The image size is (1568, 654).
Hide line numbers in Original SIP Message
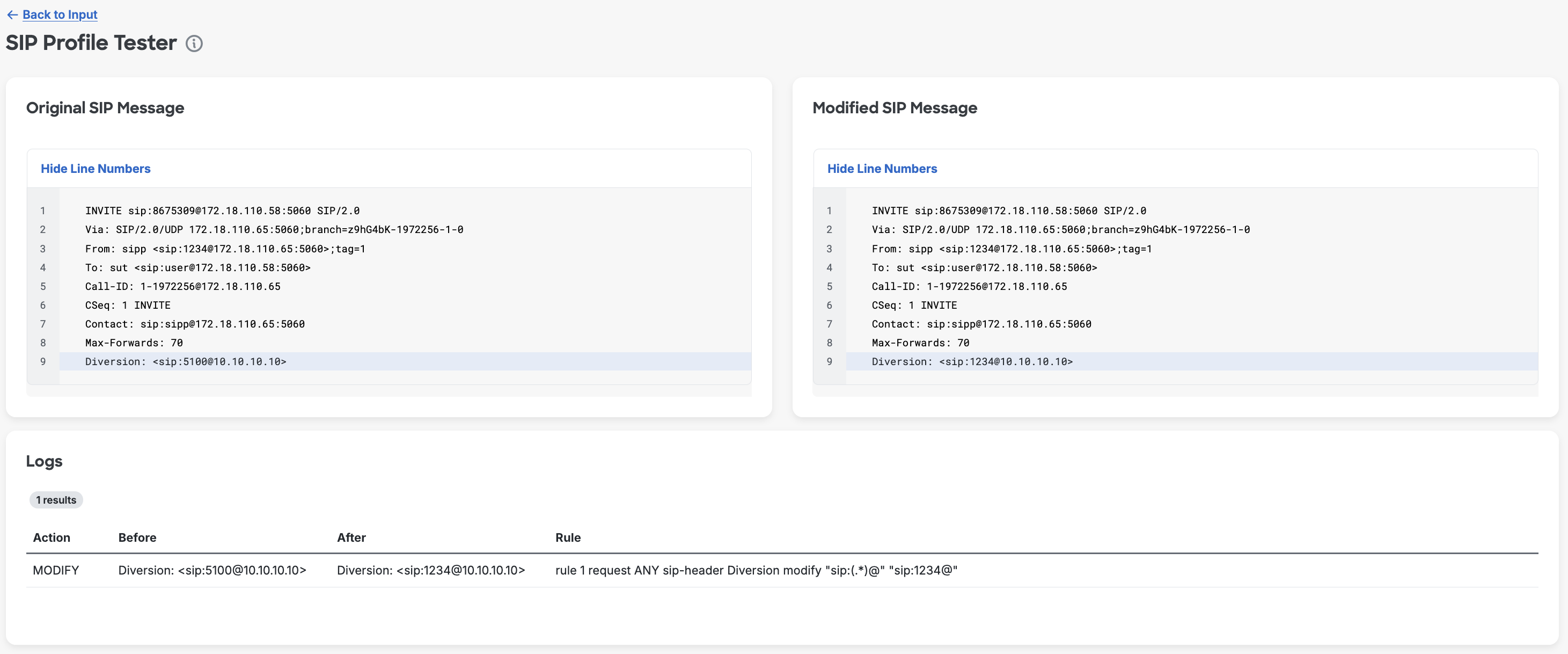[x=96, y=169]
